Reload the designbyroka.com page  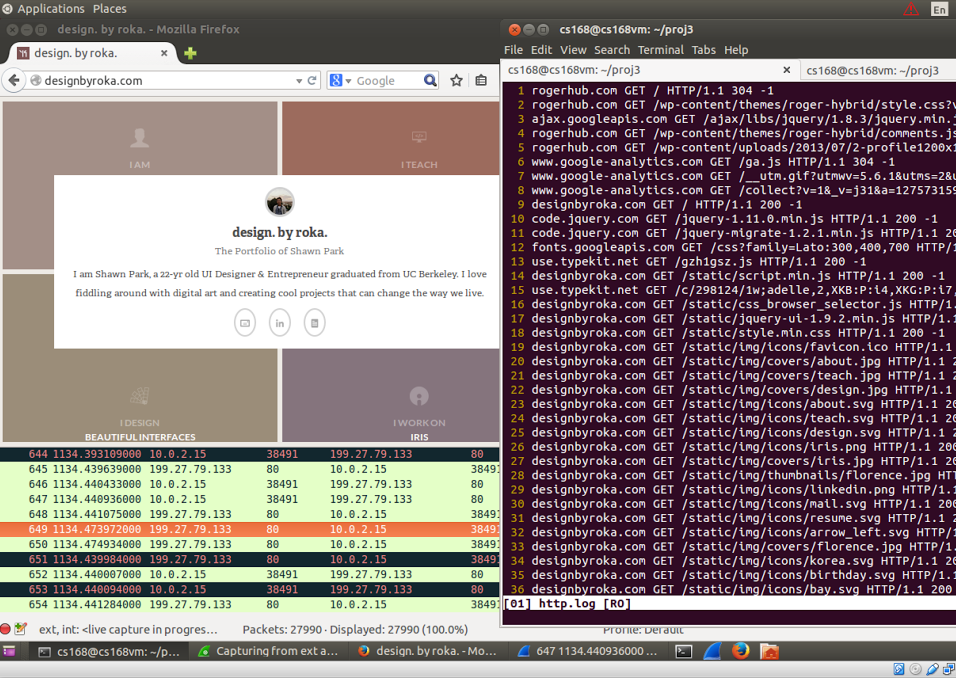pos(312,81)
